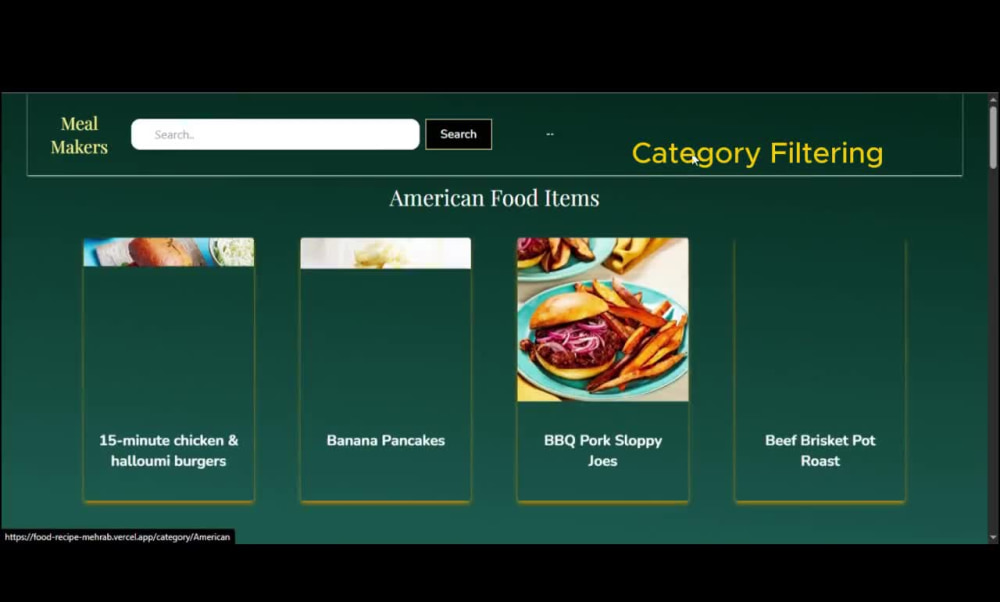Open the Banana Pancakes recipe title

click(x=386, y=441)
